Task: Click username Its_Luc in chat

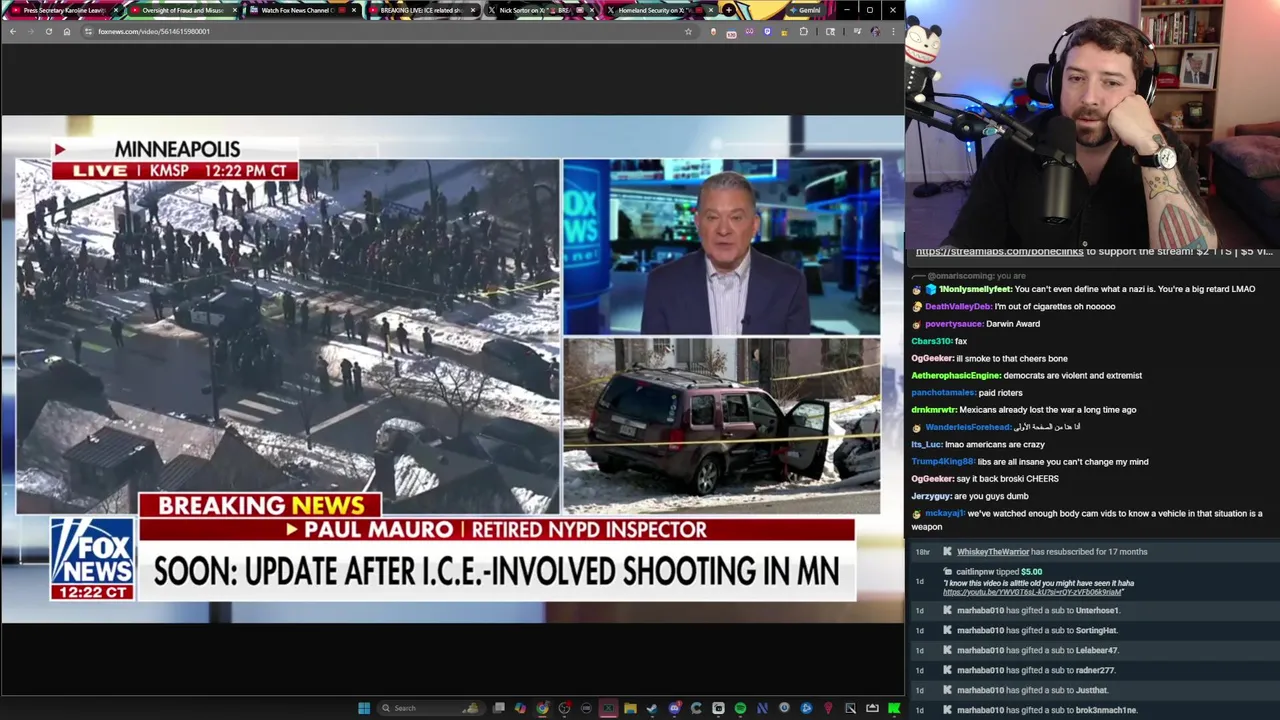Action: tap(926, 444)
